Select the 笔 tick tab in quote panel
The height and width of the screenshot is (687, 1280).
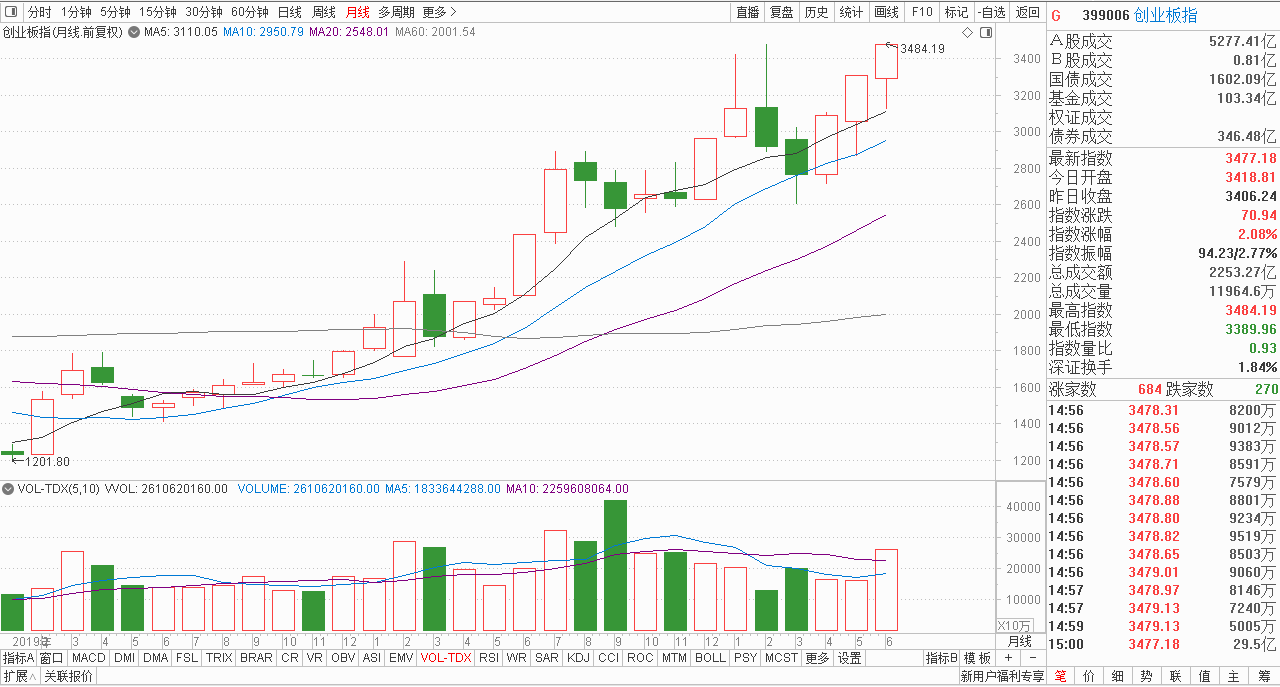[1060, 676]
